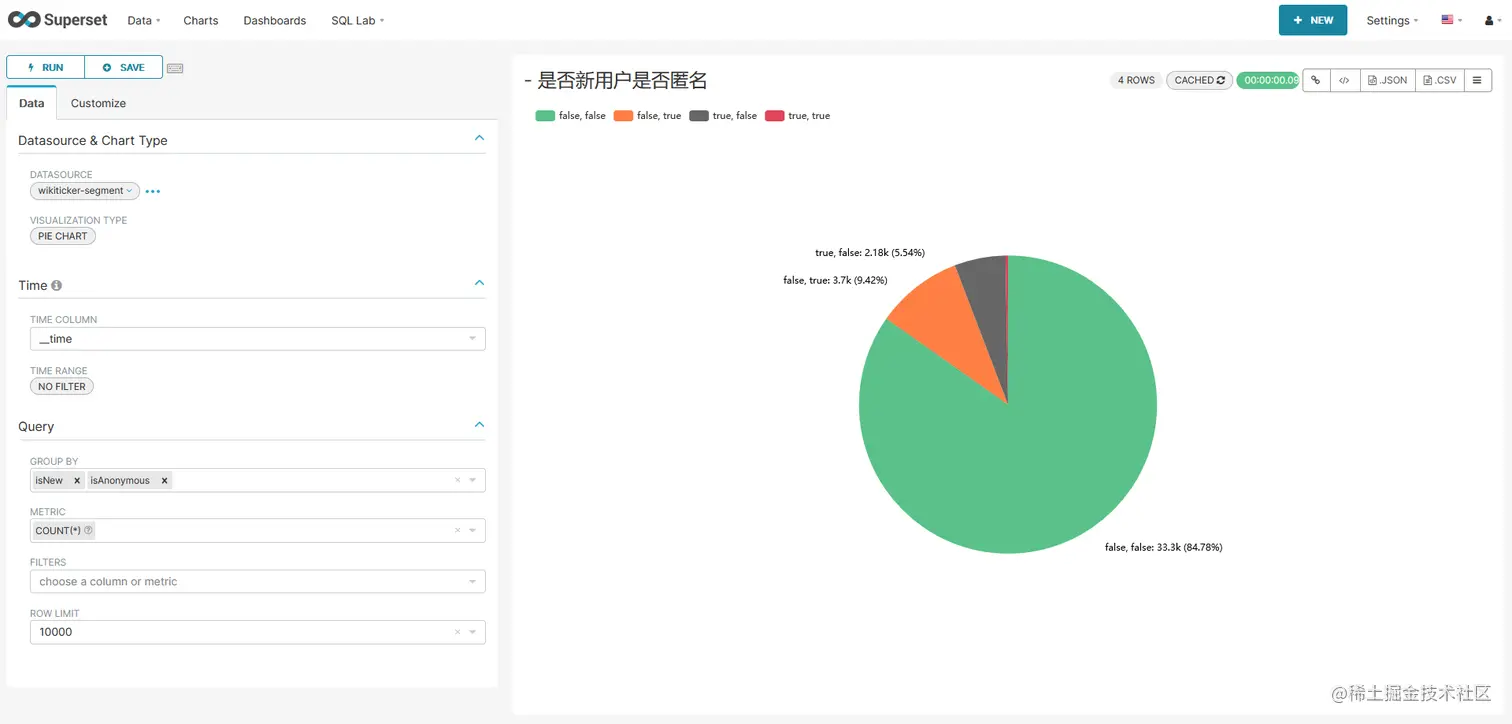Toggle 'true, false' legend series
Viewport: 1512px width, 724px height.
pyautogui.click(x=723, y=116)
